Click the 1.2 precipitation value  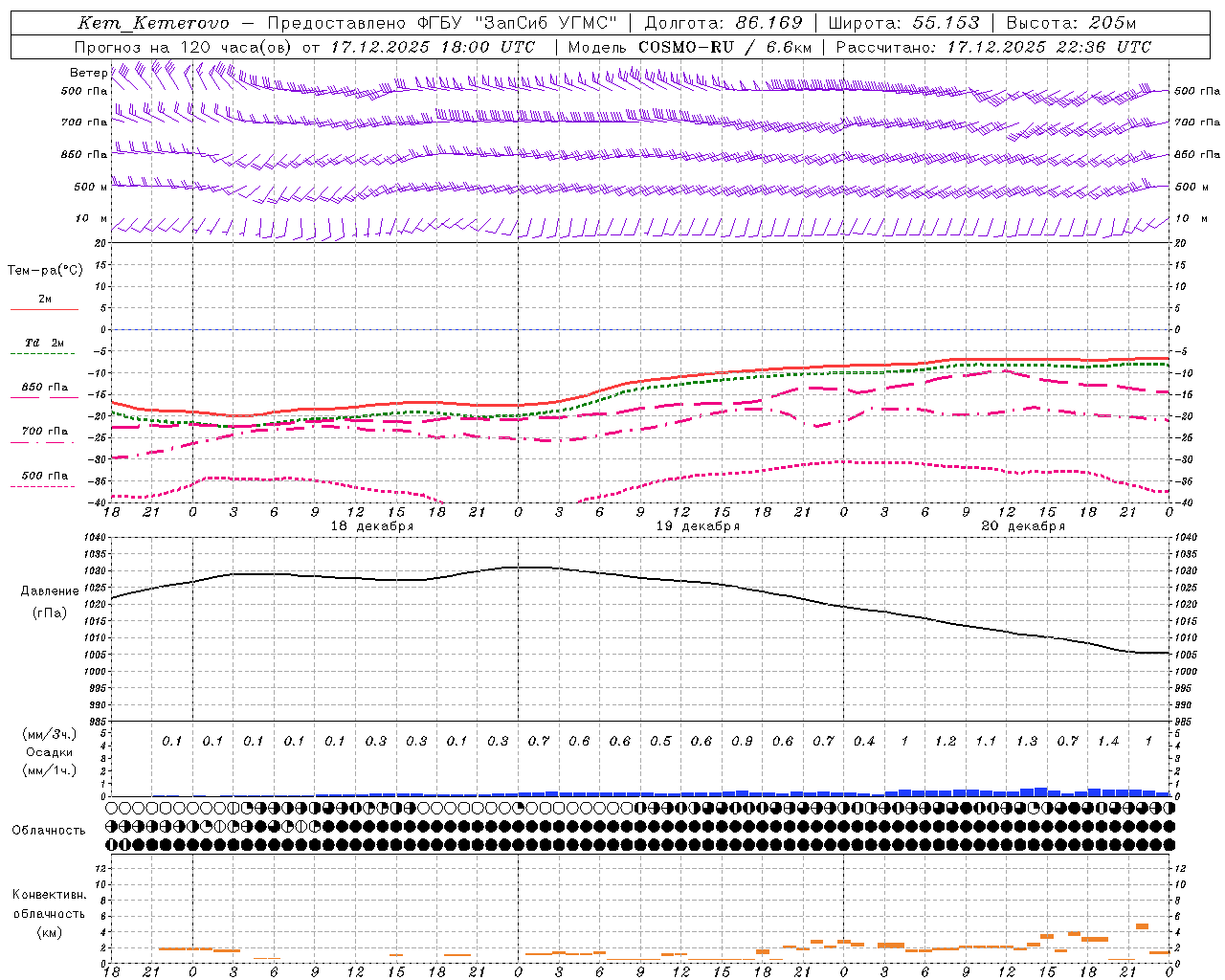click(x=946, y=742)
